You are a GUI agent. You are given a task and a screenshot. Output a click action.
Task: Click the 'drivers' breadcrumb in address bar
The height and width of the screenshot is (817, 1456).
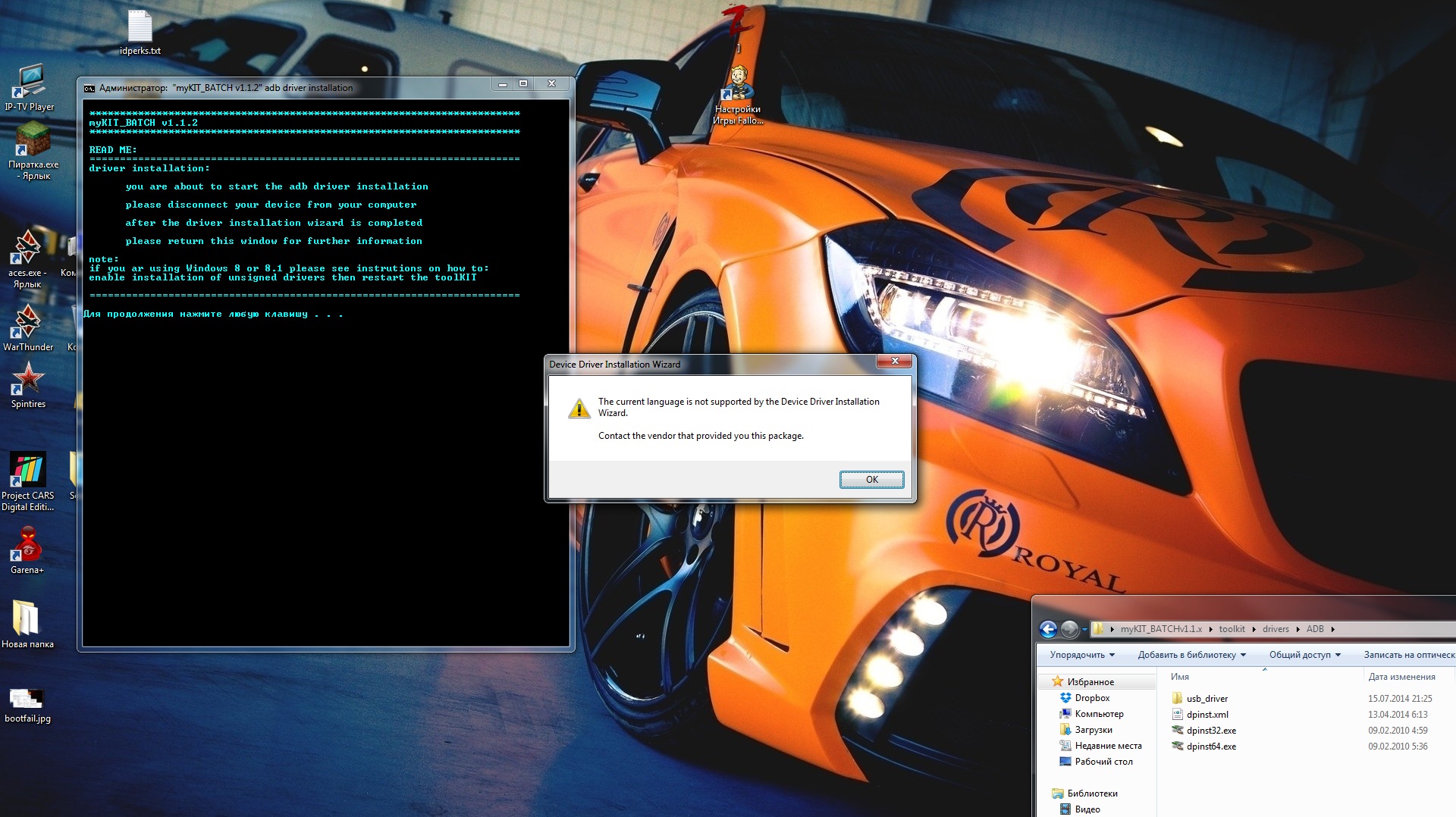point(1275,629)
